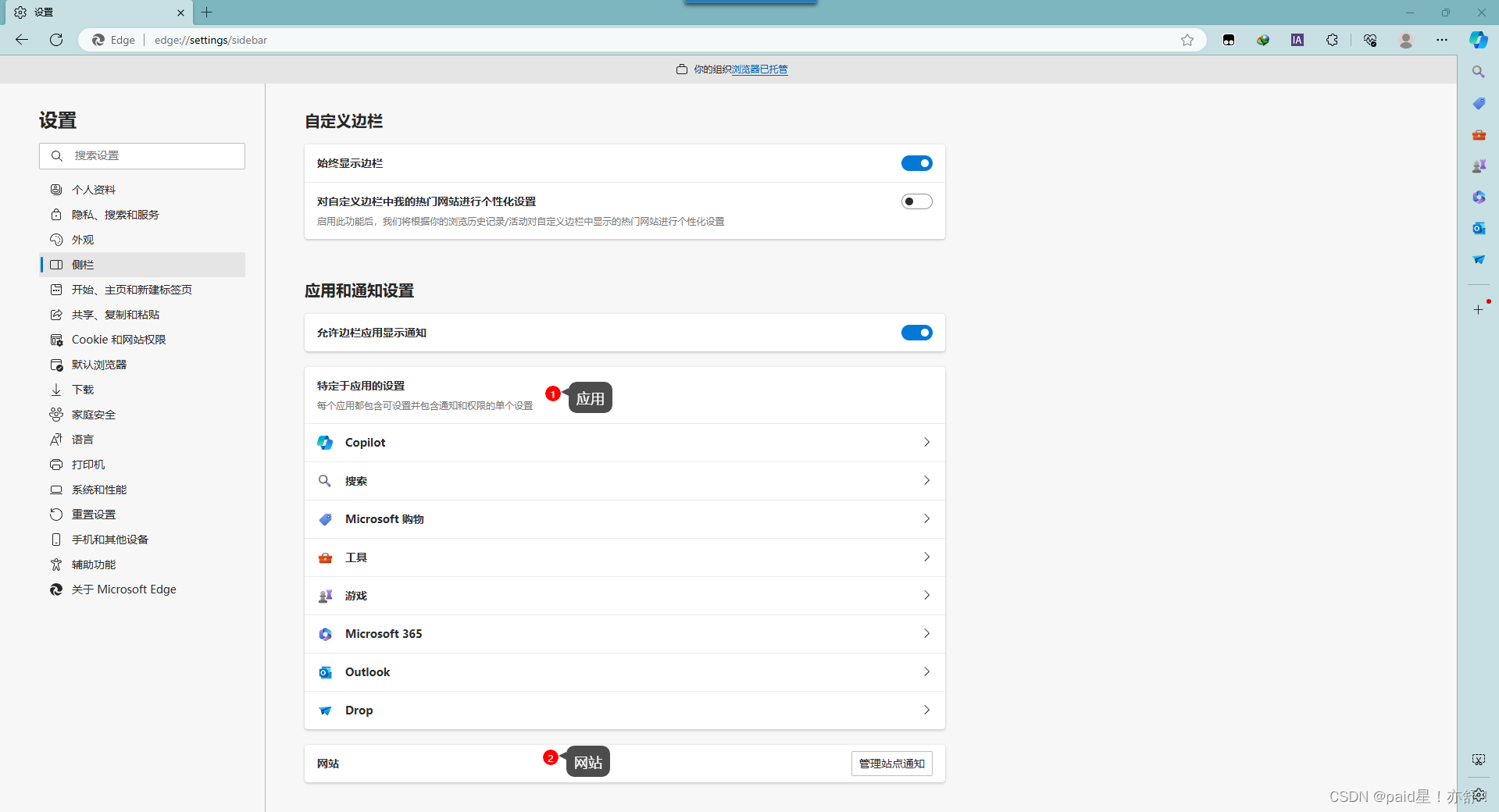This screenshot has width=1499, height=812.
Task: Expand Outlook app settings row
Action: click(x=625, y=672)
